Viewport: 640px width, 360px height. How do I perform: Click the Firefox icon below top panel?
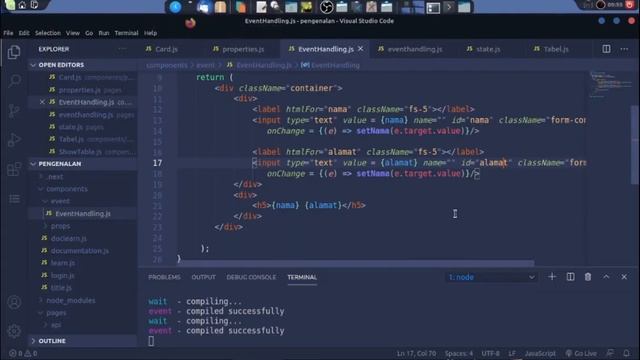(190, 23)
